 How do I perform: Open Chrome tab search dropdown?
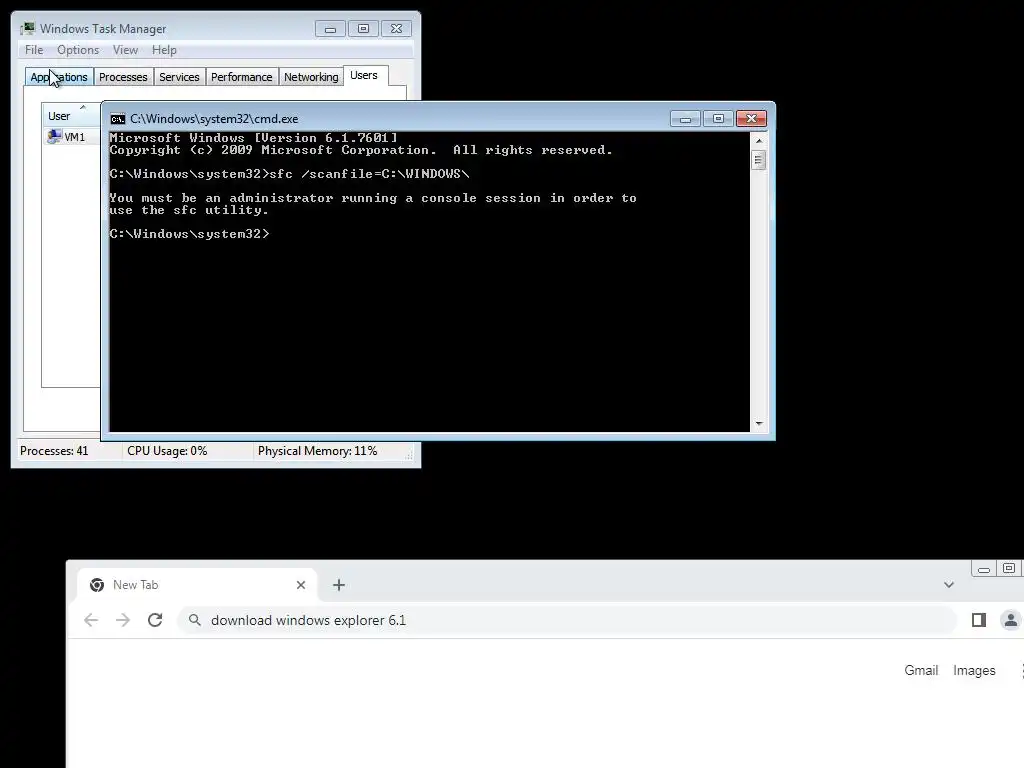pos(949,585)
